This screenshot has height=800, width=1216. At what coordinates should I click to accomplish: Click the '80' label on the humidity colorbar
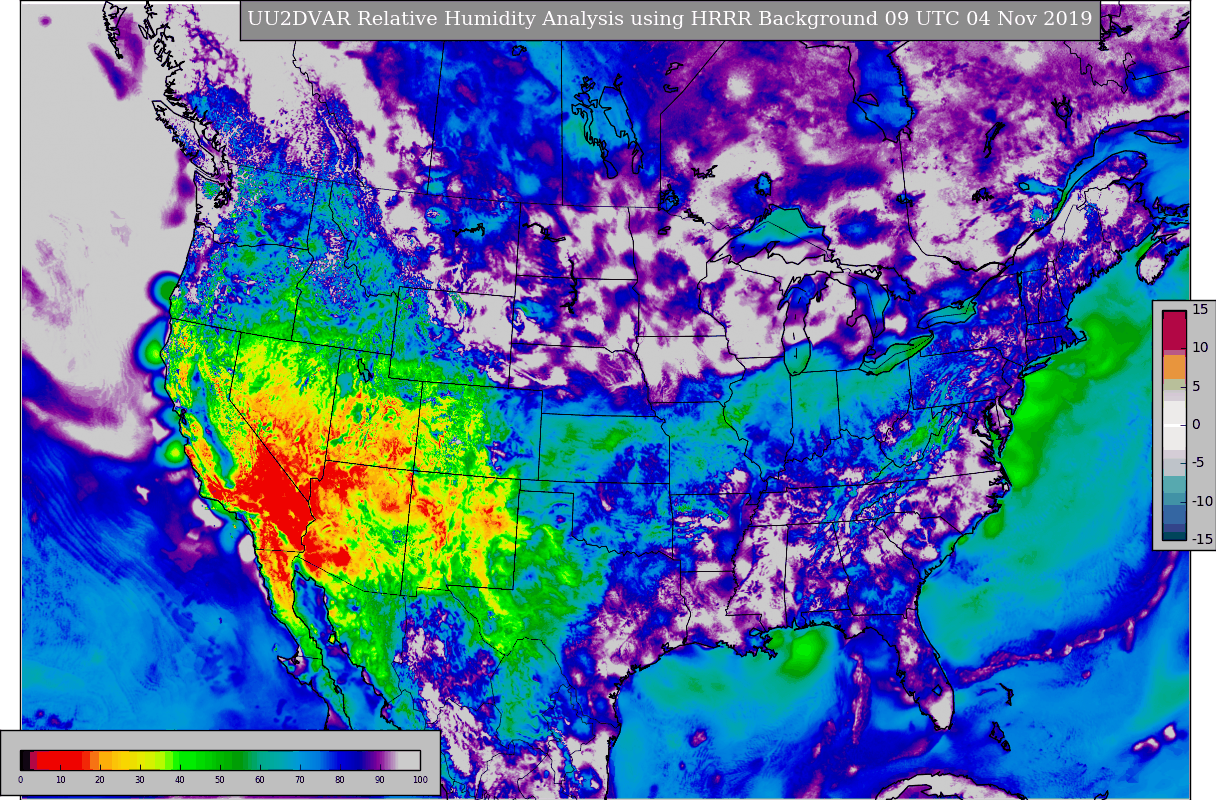340,780
